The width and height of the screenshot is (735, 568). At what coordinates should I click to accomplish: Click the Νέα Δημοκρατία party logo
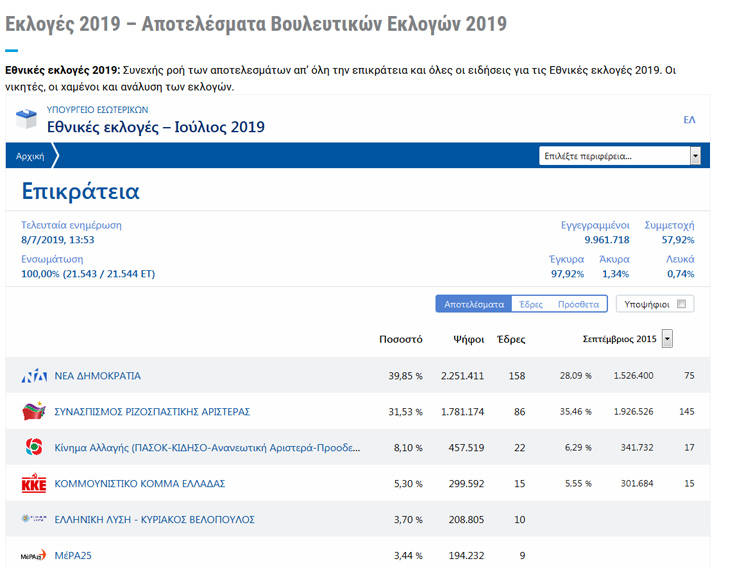[x=34, y=376]
